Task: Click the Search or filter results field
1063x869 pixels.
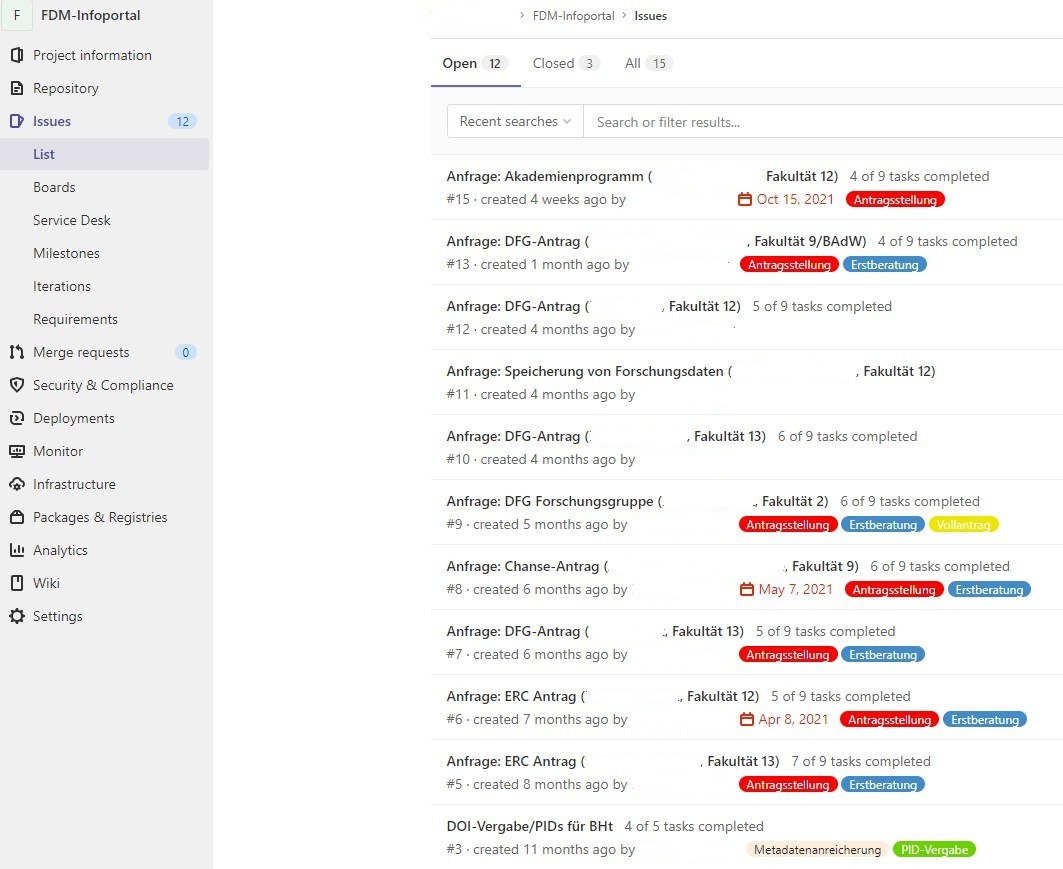Action: pos(820,122)
